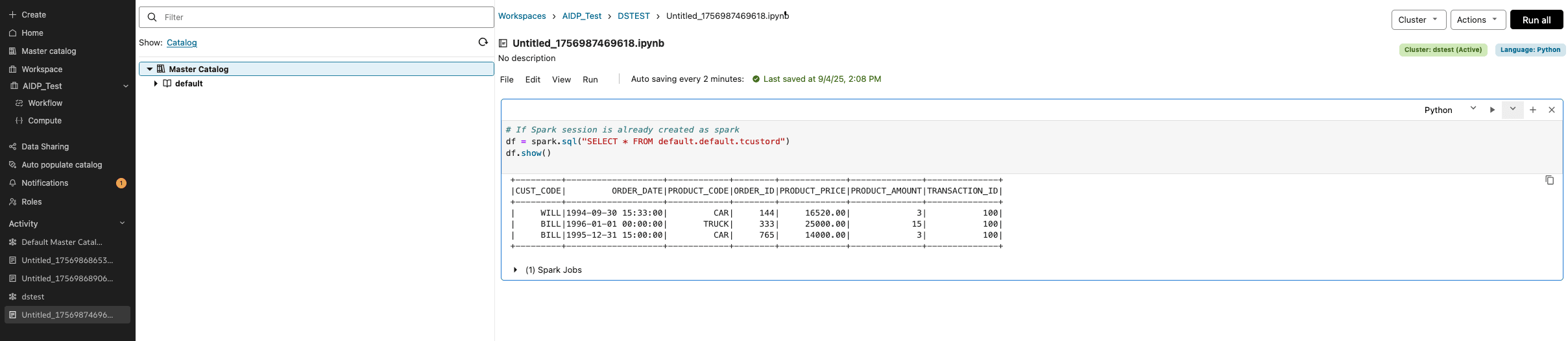
Task: Click the Language: Python badge
Action: click(1530, 49)
